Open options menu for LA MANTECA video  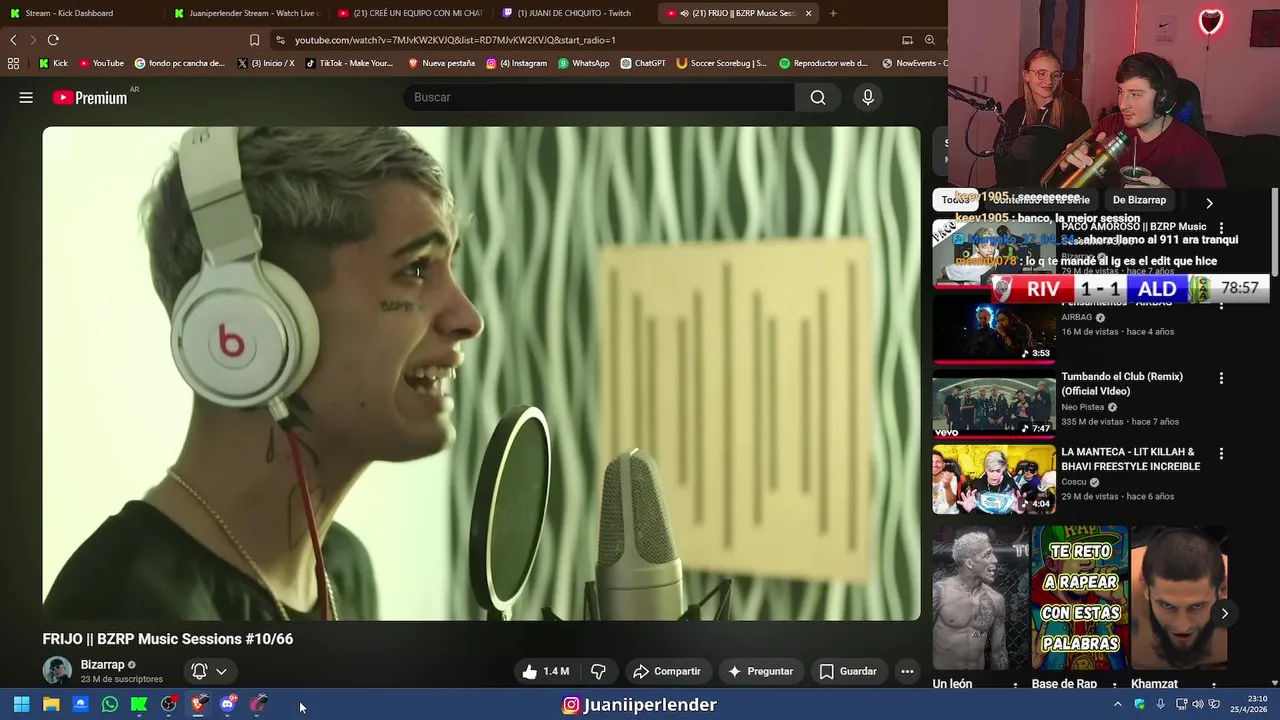tap(1221, 454)
